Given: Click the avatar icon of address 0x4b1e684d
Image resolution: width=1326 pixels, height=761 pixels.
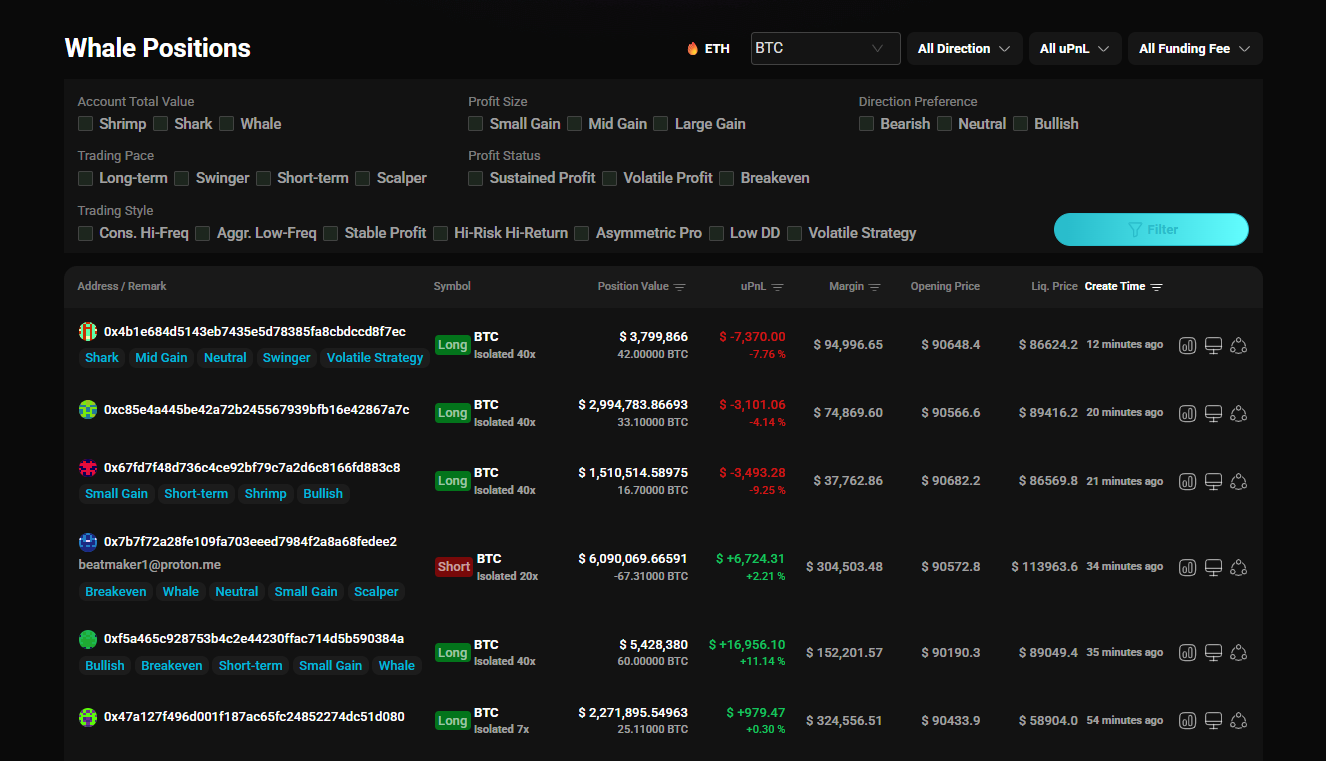Looking at the screenshot, I should coord(88,331).
